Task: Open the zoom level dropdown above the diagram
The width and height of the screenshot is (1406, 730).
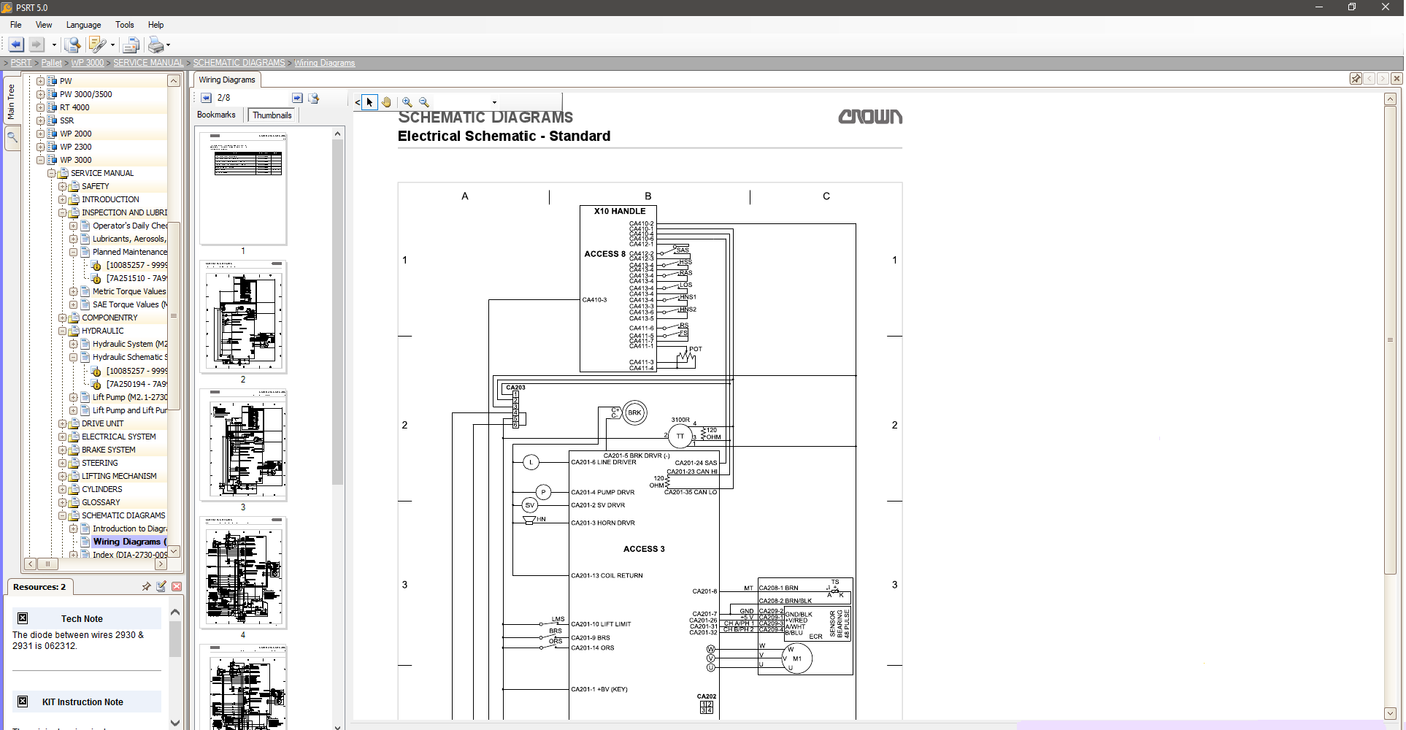Action: [x=493, y=101]
